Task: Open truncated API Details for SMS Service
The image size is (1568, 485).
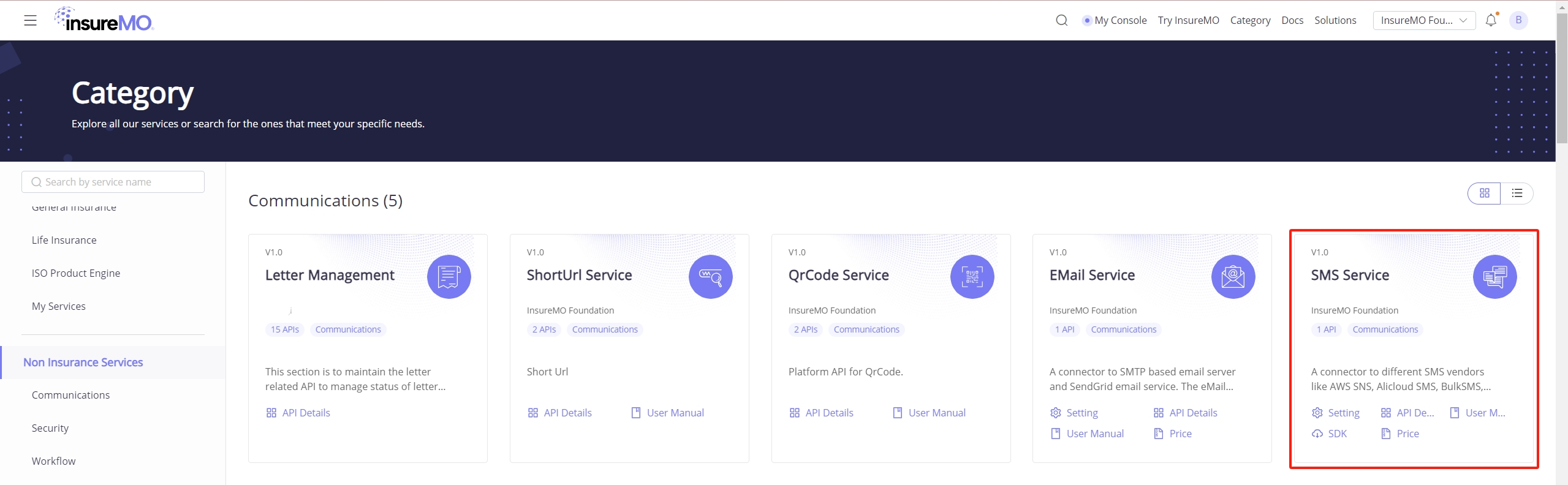Action: pos(1407,413)
